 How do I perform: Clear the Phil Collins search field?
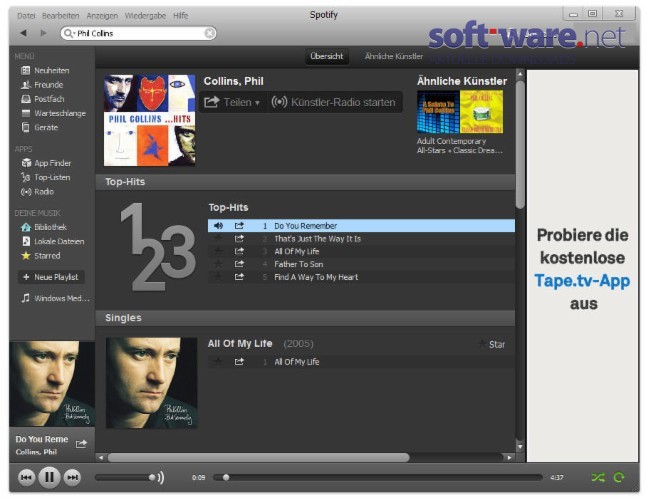tap(210, 33)
